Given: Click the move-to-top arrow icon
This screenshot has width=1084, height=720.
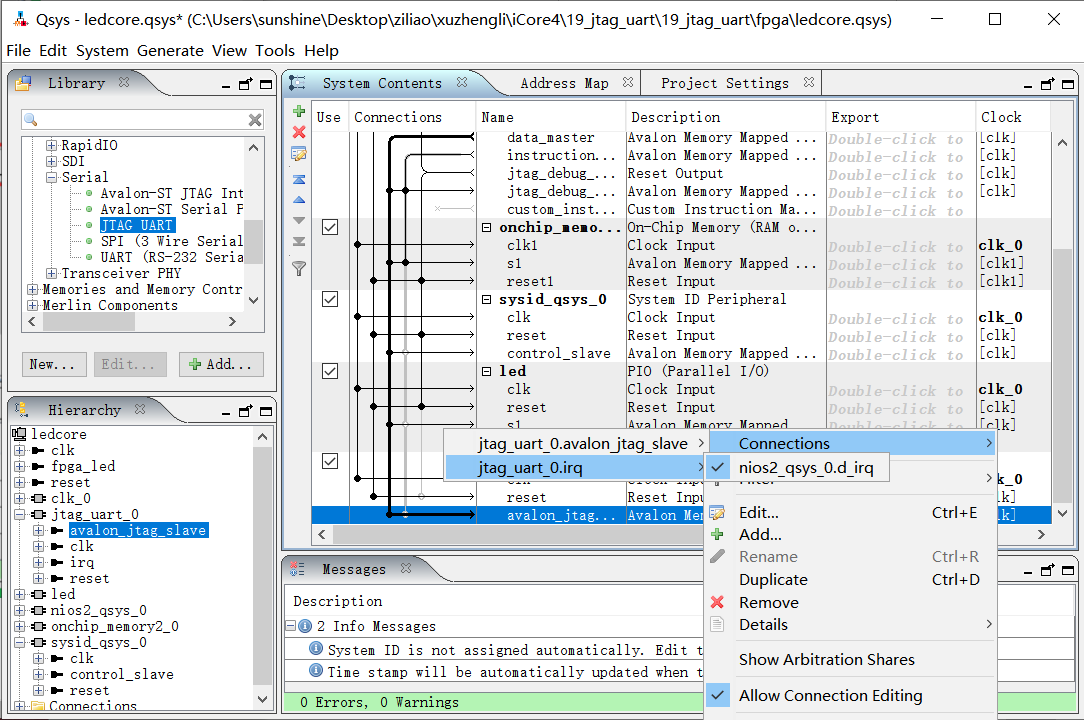Looking at the screenshot, I should 298,180.
